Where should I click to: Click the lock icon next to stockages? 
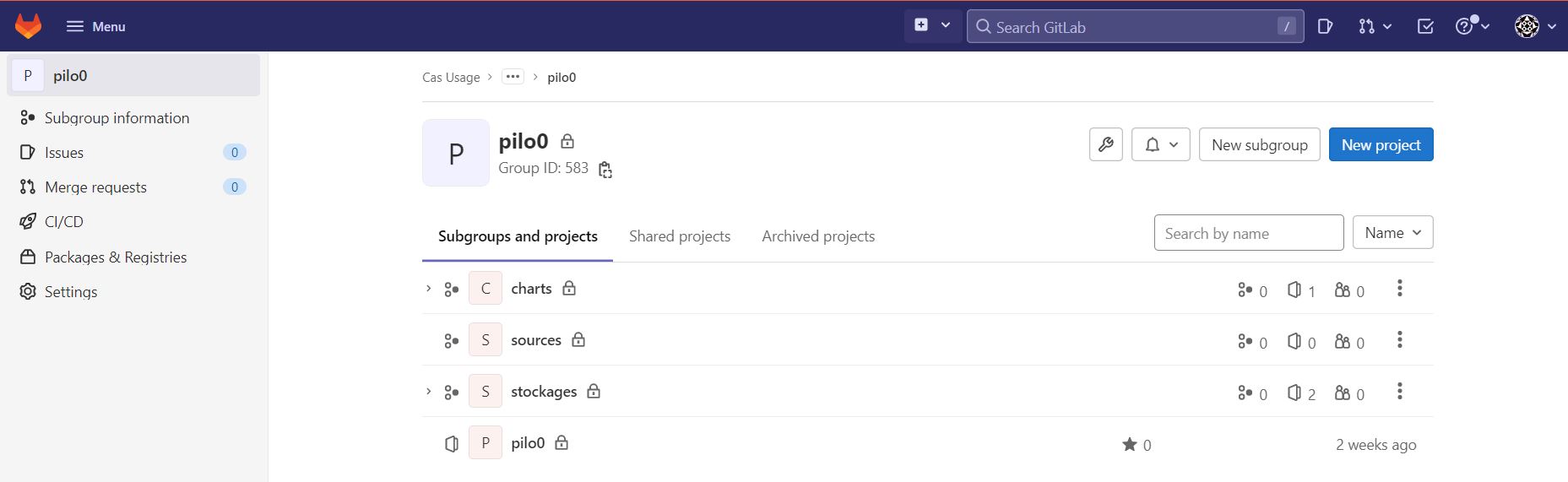594,391
